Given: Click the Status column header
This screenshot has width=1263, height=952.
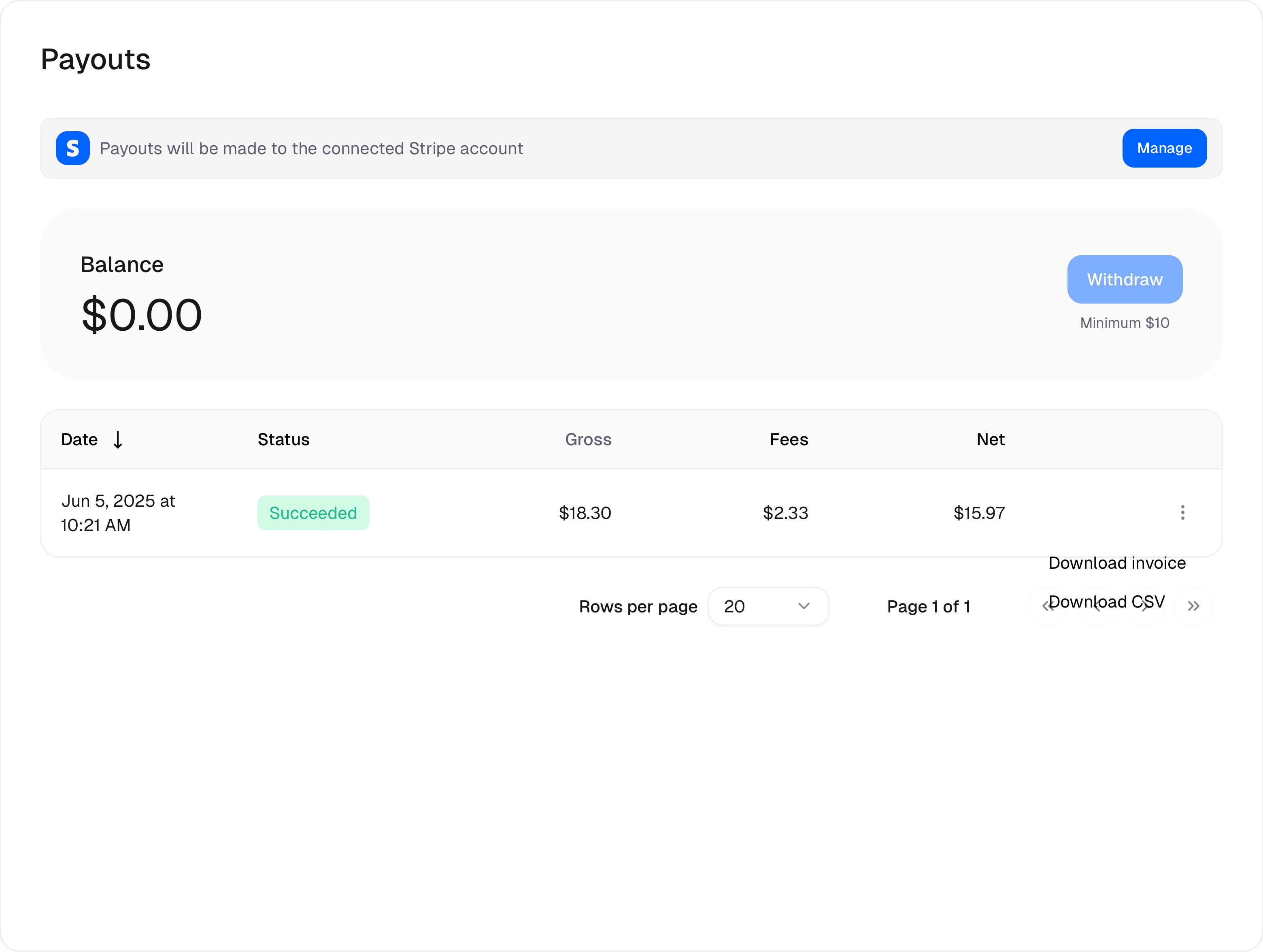Looking at the screenshot, I should coord(283,440).
